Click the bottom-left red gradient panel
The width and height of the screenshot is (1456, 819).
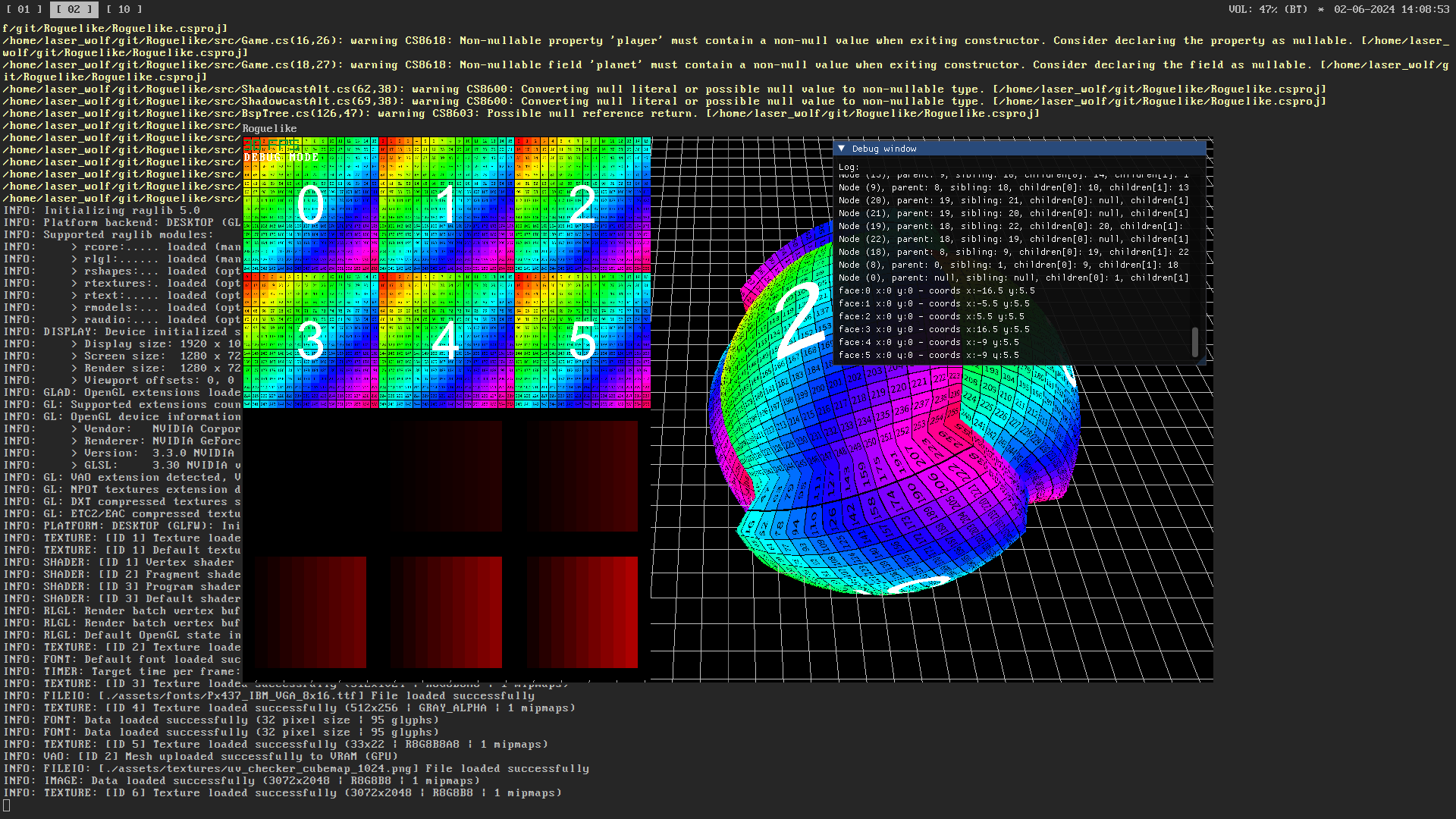pos(310,612)
